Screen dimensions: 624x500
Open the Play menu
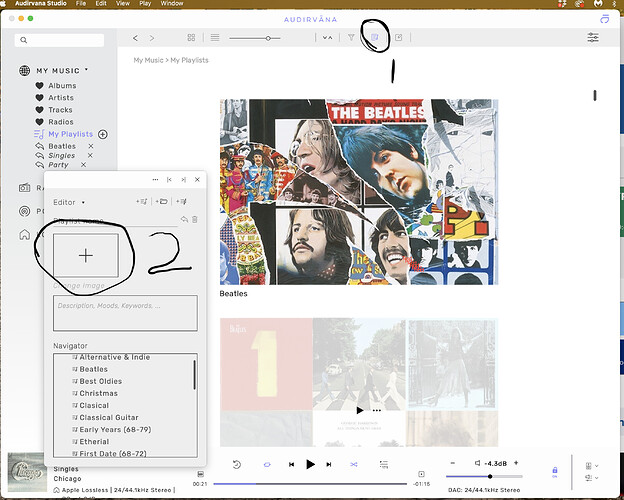pos(145,3)
